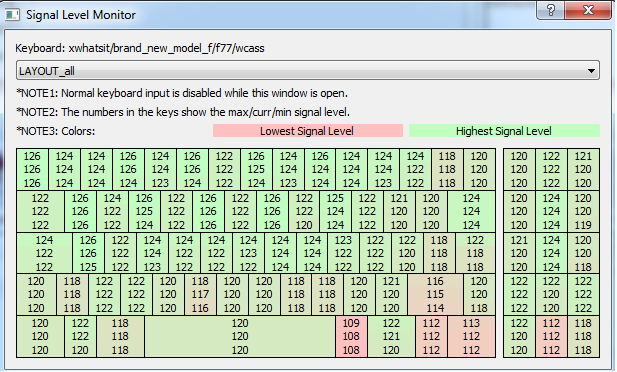Click the question mark help button

550,10
